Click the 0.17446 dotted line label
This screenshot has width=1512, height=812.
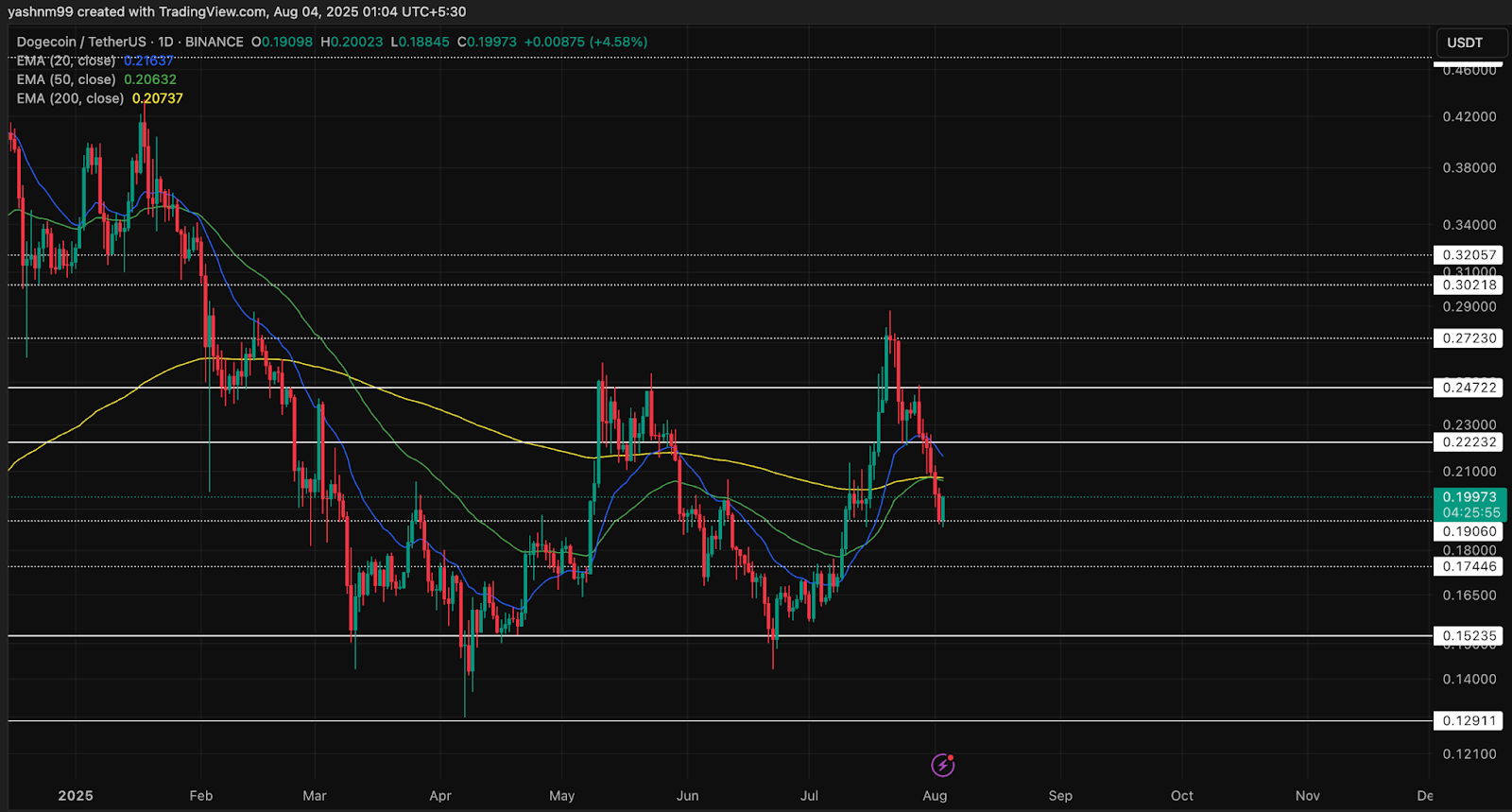(x=1469, y=566)
